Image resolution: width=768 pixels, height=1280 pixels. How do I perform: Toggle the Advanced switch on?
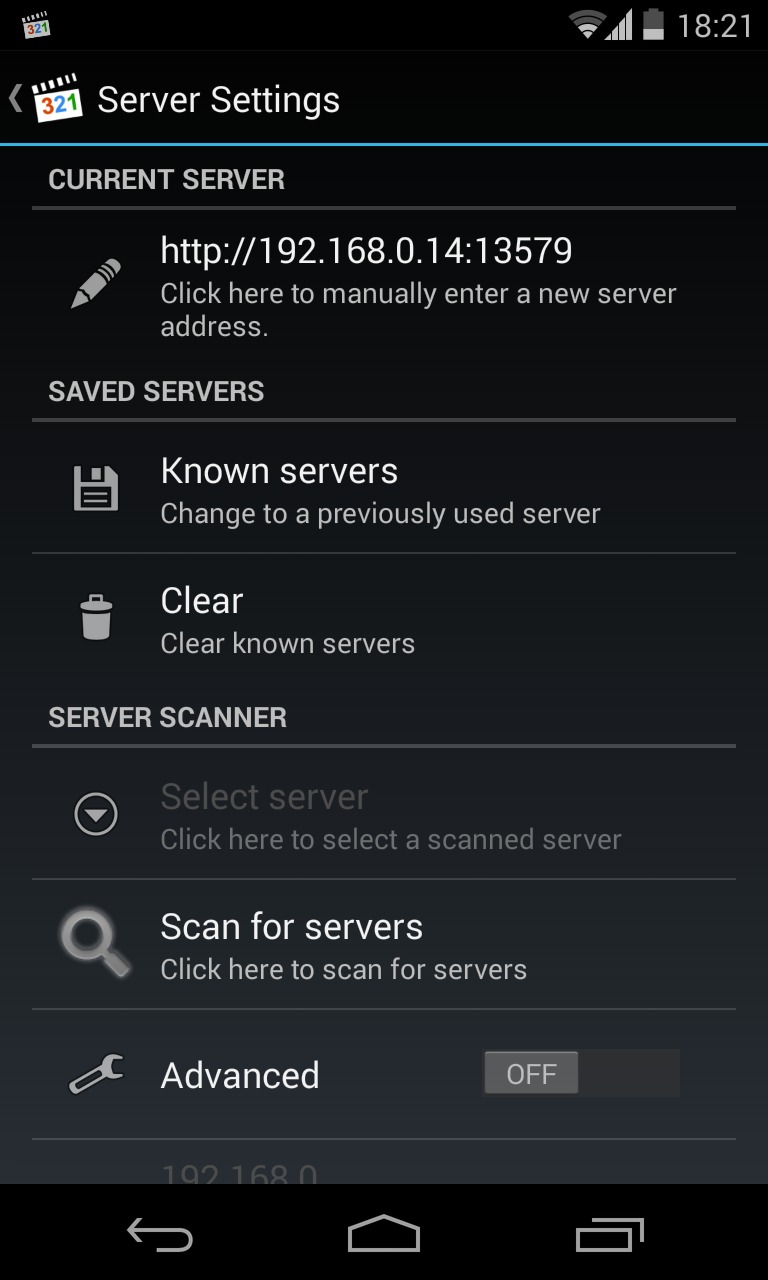pyautogui.click(x=581, y=1074)
